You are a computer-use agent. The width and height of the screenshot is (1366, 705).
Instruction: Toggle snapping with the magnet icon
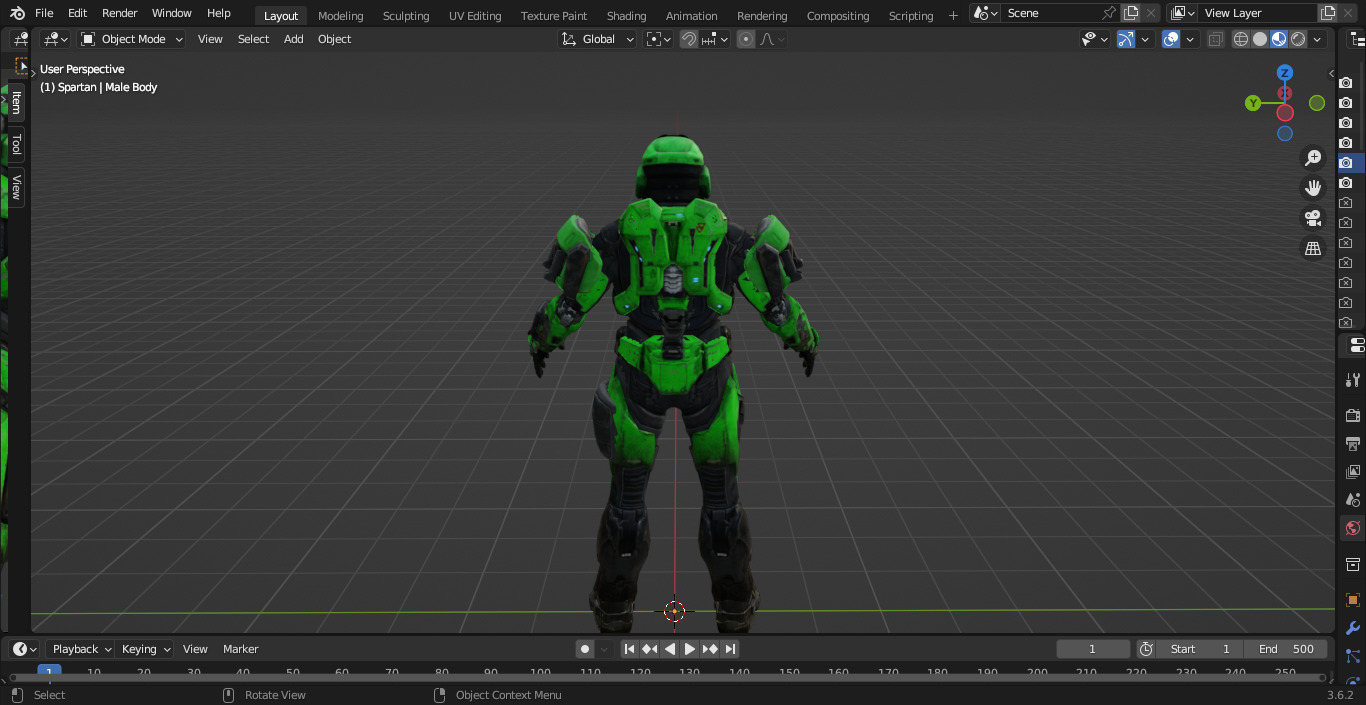pyautogui.click(x=689, y=39)
